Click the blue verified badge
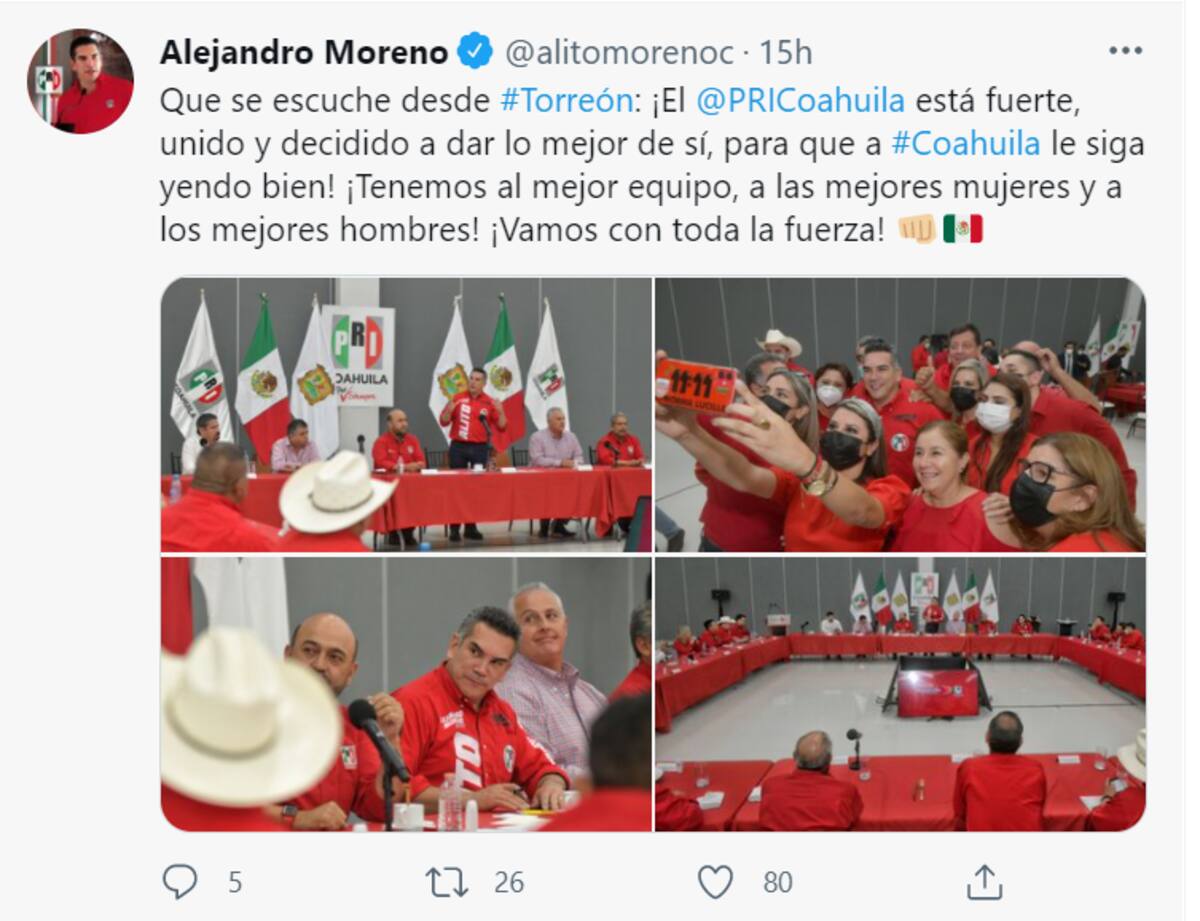This screenshot has width=1200, height=921. [x=475, y=51]
